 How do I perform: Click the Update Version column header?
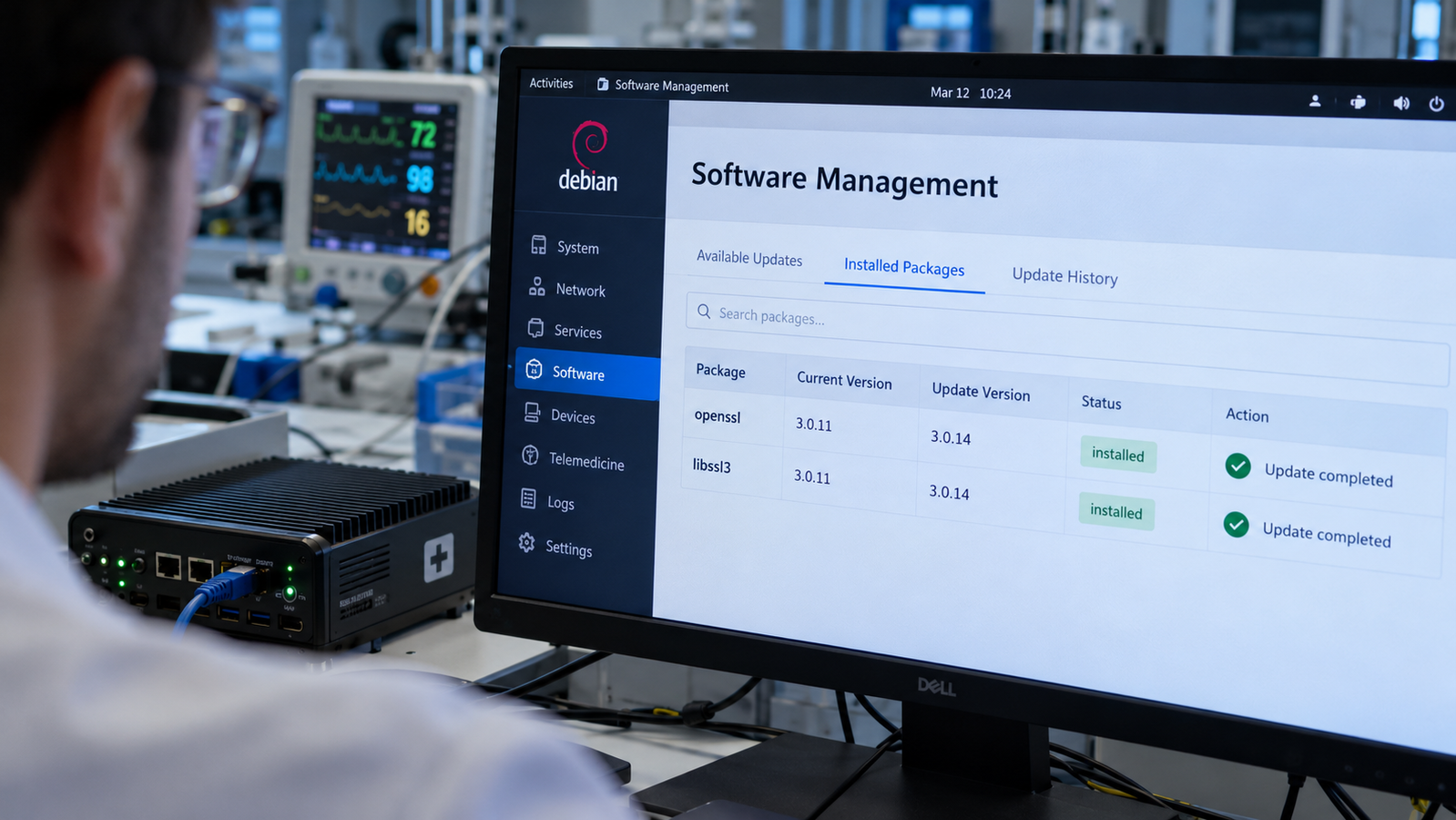981,392
